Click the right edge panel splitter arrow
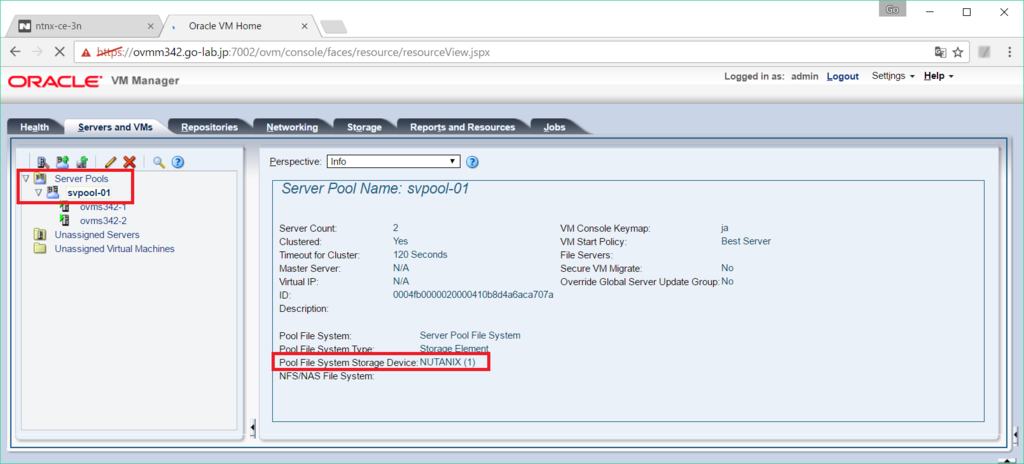 coord(1014,434)
